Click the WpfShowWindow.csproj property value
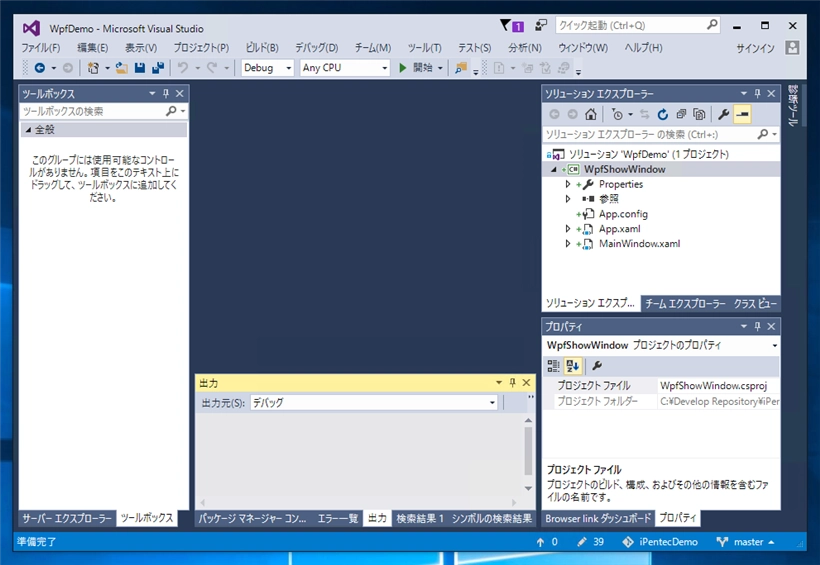 click(713, 386)
